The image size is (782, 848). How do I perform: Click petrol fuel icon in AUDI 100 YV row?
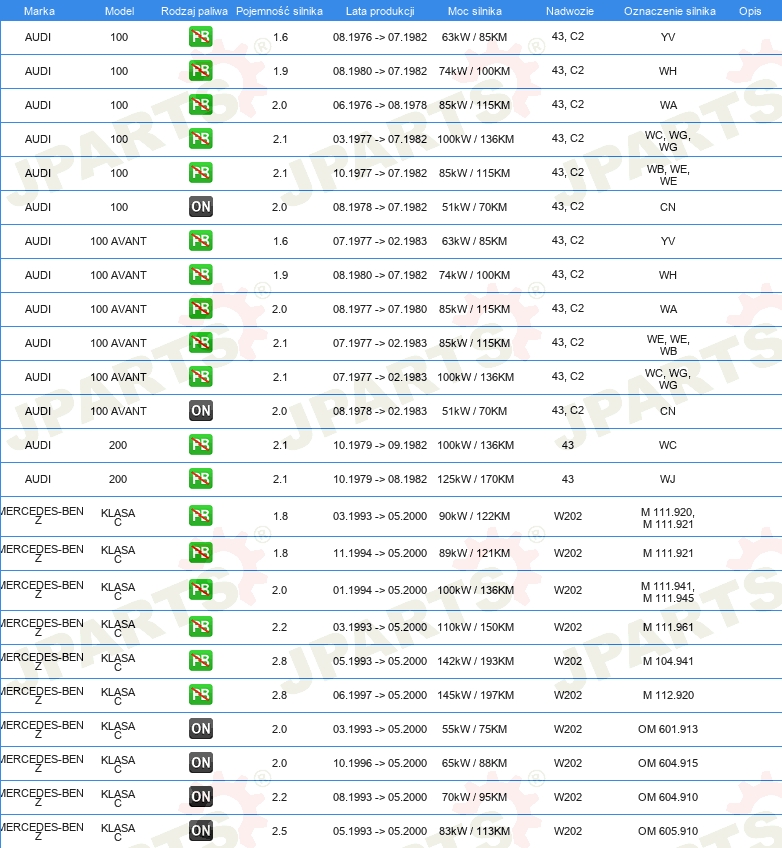(x=201, y=37)
